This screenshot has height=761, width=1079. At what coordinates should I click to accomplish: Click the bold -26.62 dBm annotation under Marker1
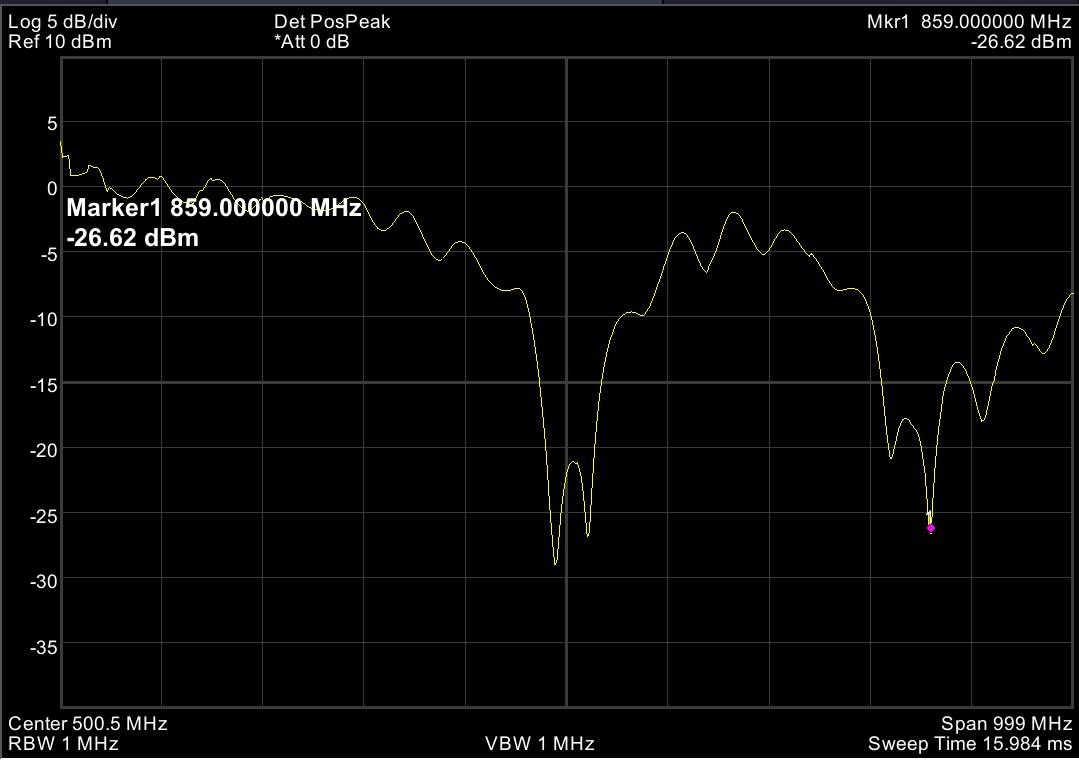132,238
